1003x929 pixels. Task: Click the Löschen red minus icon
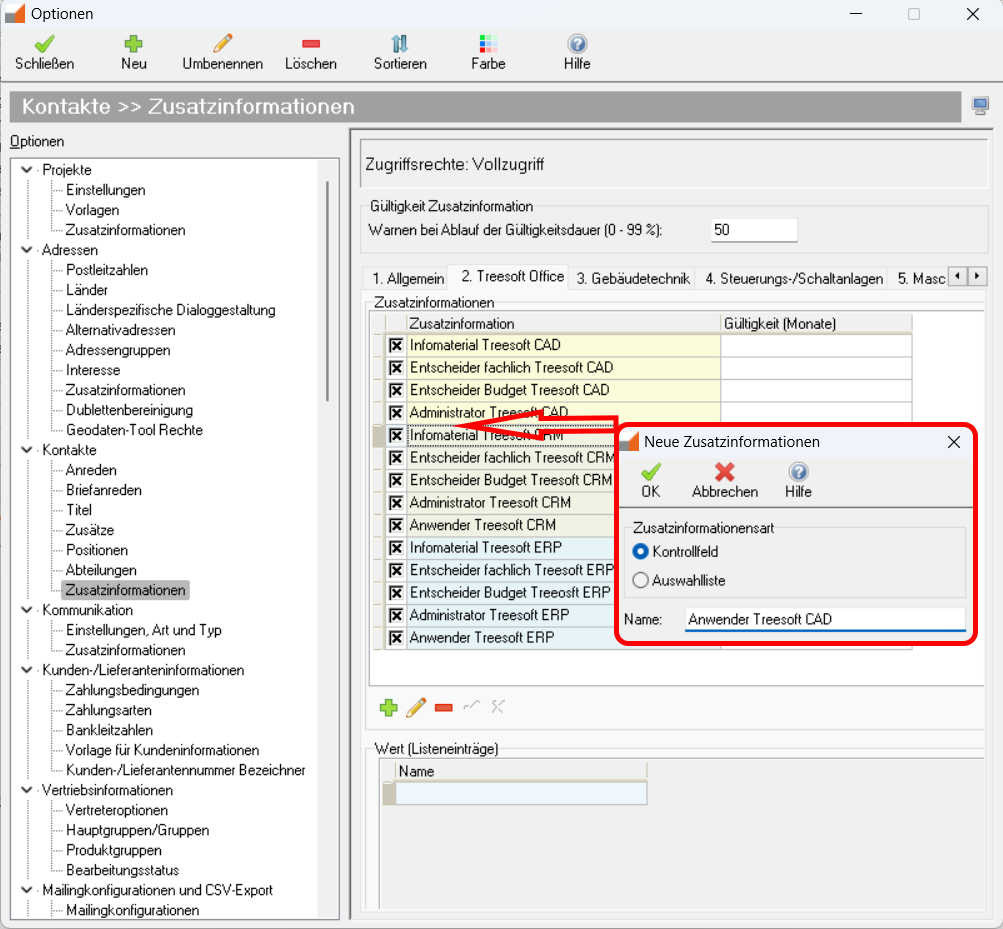[x=310, y=45]
